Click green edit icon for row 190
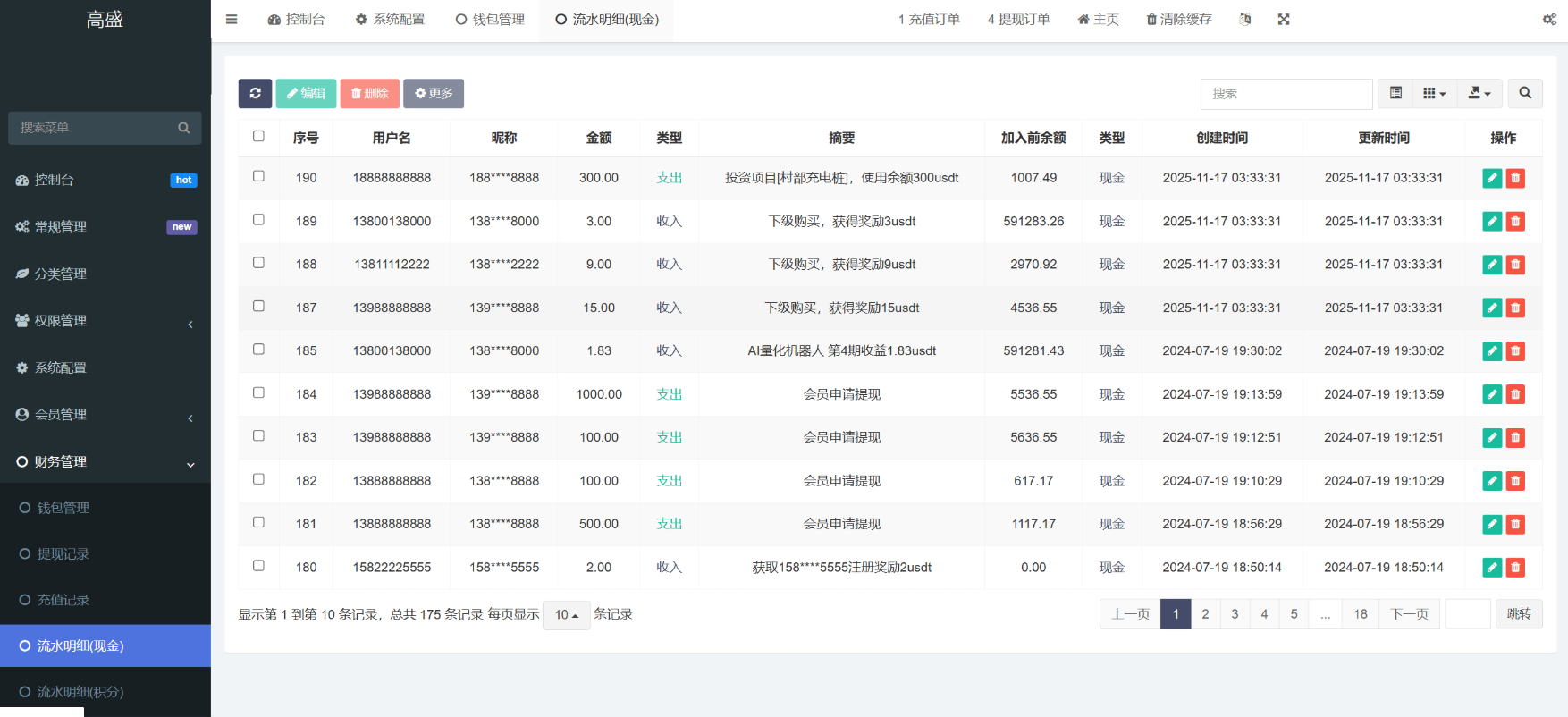1568x717 pixels. 1491,178
